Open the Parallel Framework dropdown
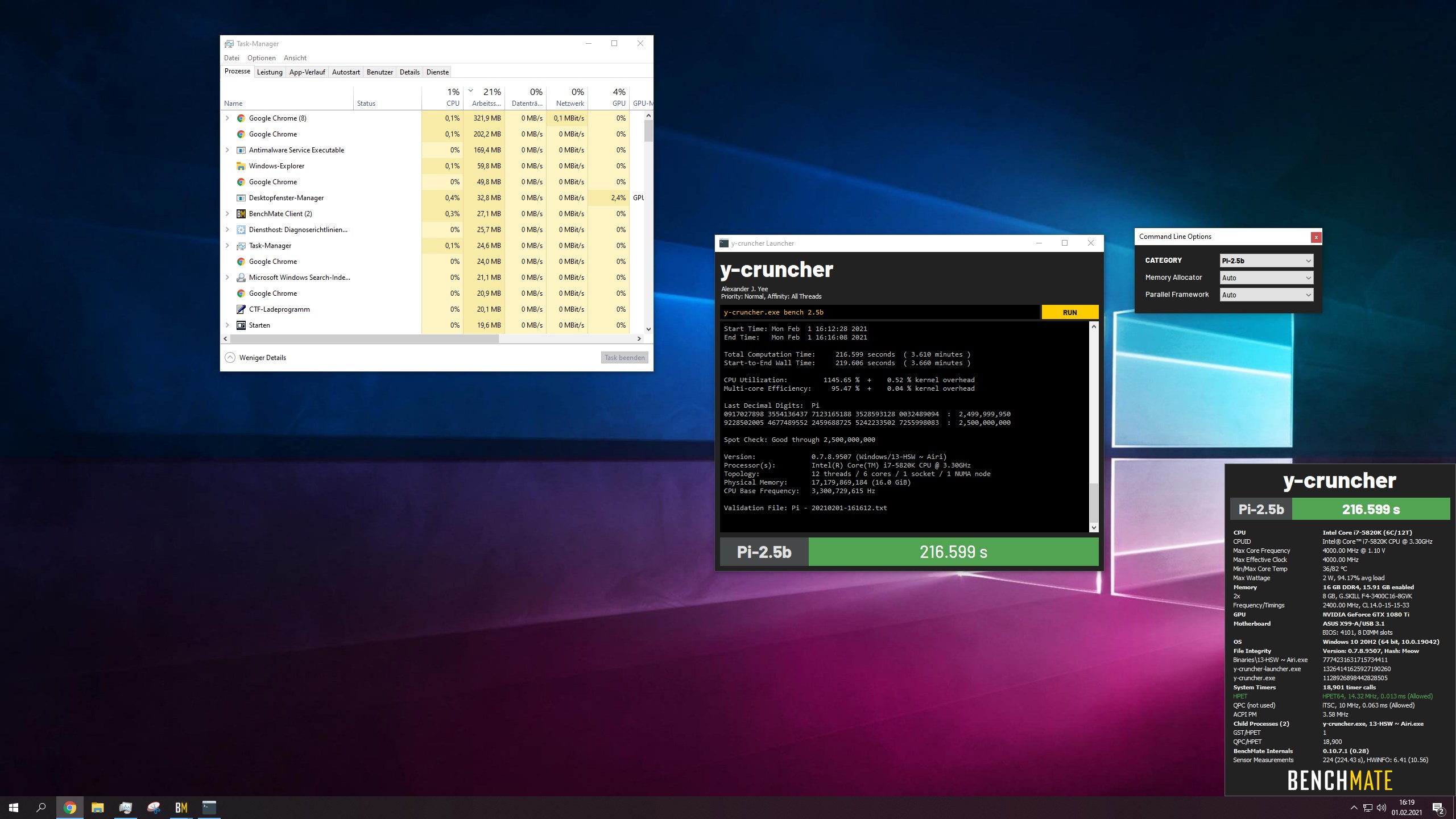The width and height of the screenshot is (1456, 819). (x=1267, y=295)
